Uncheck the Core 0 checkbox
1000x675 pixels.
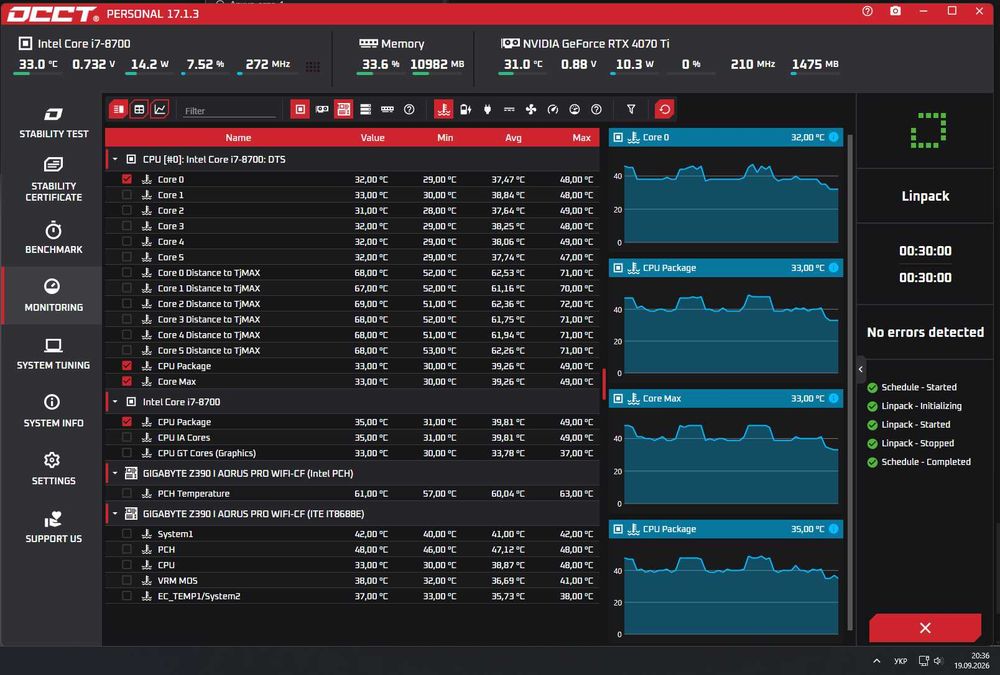click(x=127, y=179)
